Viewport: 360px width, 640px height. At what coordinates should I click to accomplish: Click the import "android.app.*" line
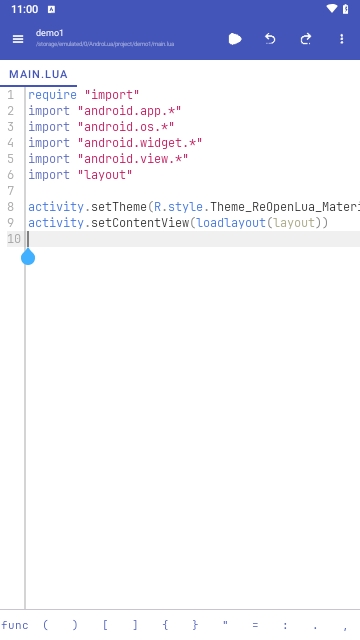pos(104,111)
